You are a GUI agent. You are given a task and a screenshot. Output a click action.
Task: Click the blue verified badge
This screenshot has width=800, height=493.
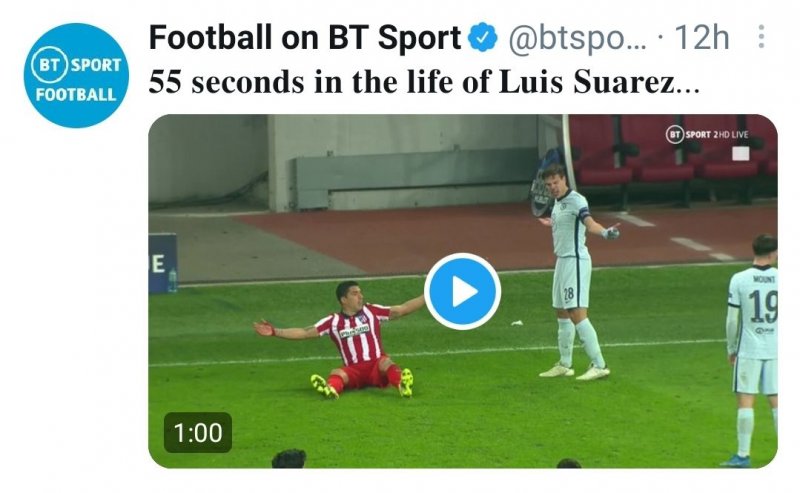pos(483,39)
